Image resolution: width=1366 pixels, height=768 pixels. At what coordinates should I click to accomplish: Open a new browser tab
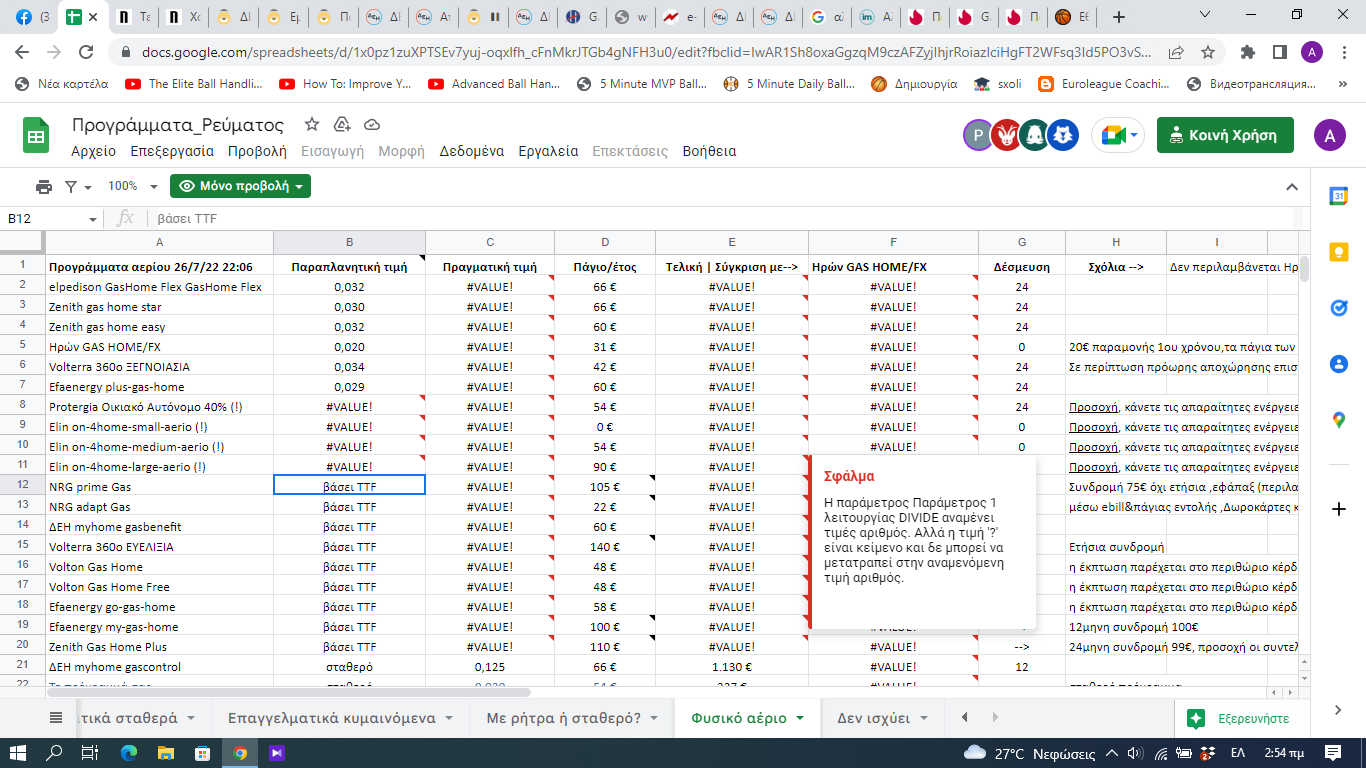(1119, 17)
